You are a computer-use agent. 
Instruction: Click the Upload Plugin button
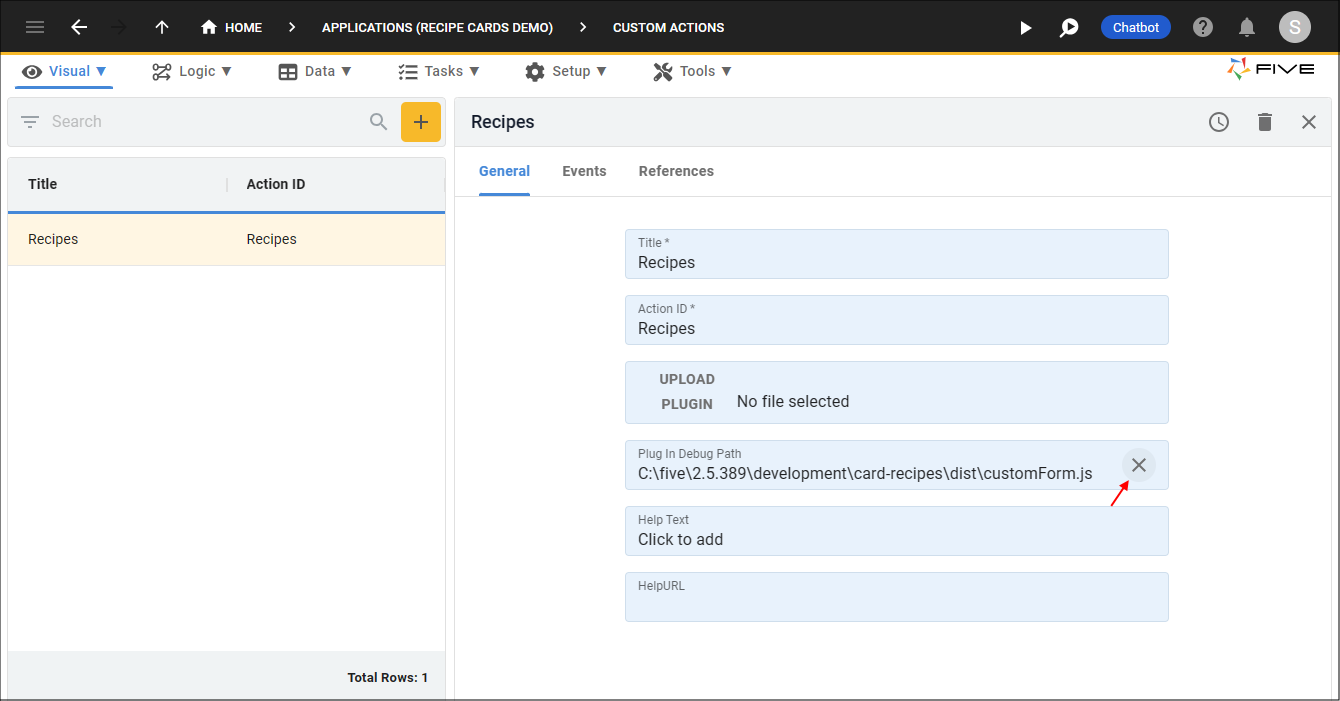tap(687, 392)
